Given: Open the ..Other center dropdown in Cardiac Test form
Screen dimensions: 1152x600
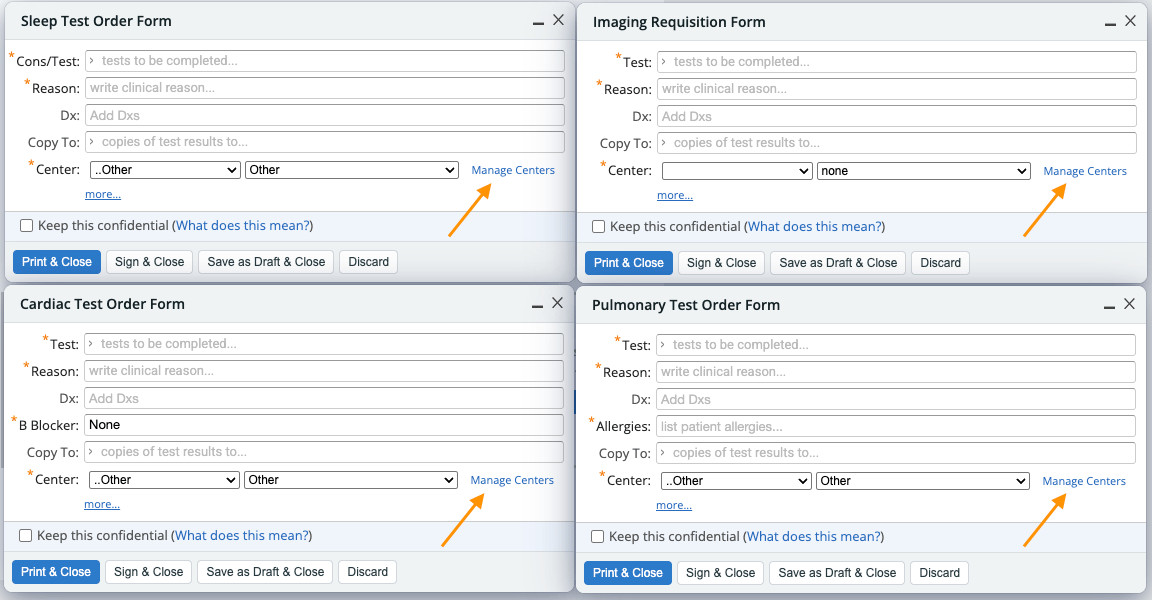Looking at the screenshot, I should pos(165,480).
